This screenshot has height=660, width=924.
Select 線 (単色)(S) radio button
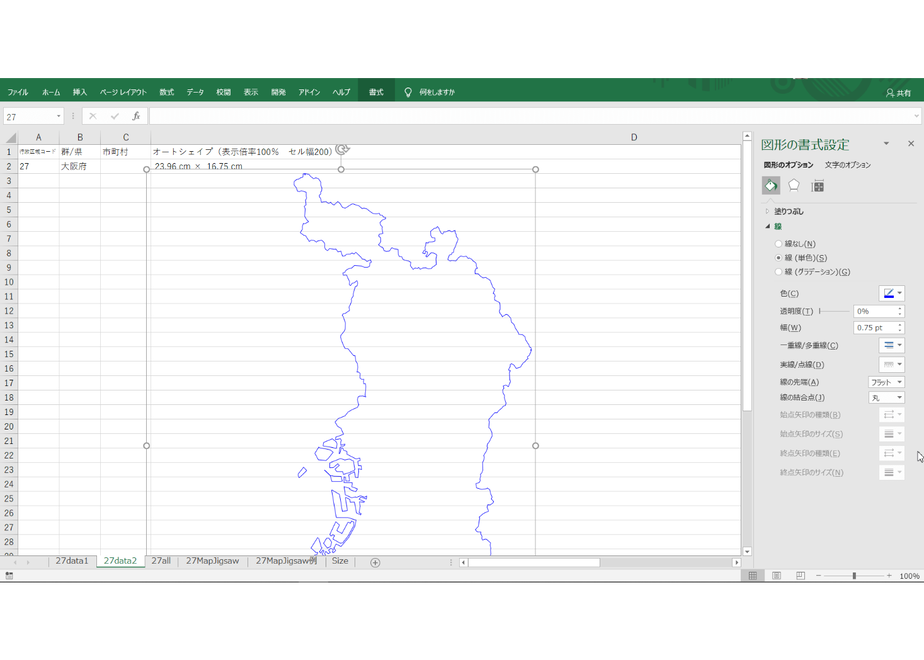pyautogui.click(x=778, y=258)
